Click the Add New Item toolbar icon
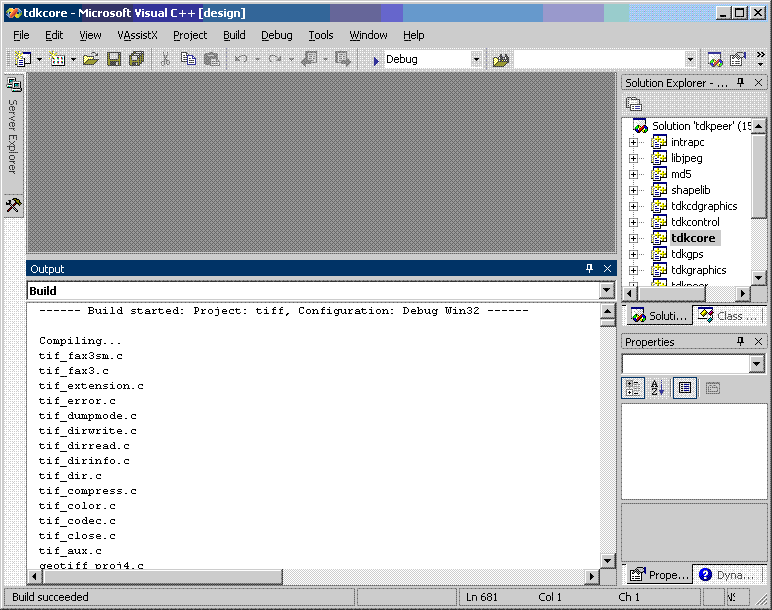This screenshot has width=772, height=610. (x=57, y=60)
